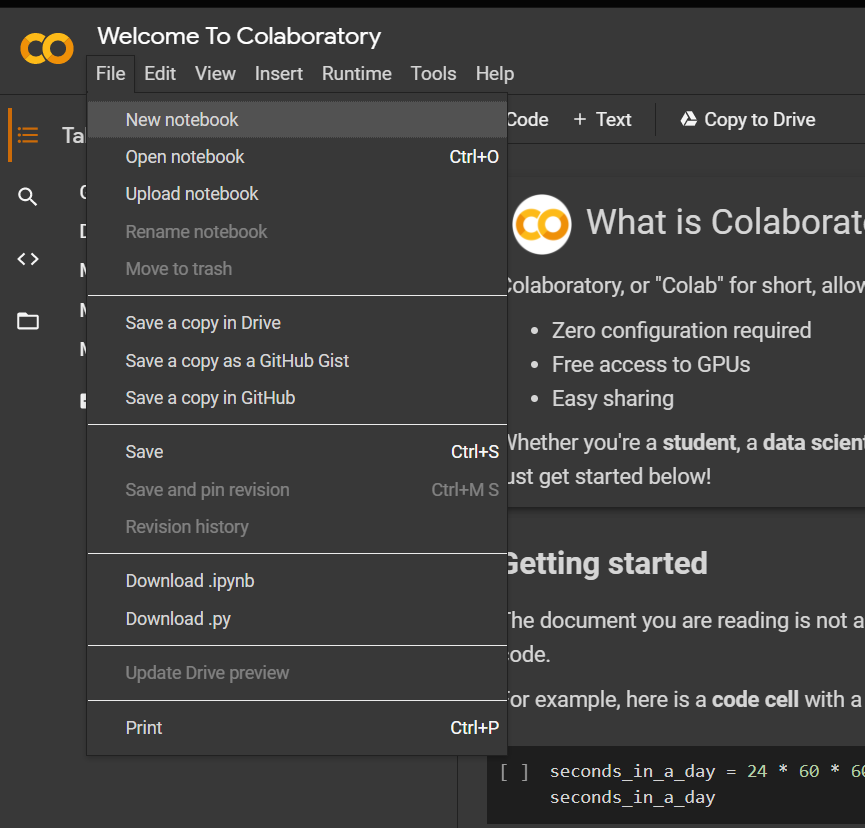
Task: Click the notebook title Welcome To Colaboratory
Action: click(x=239, y=36)
